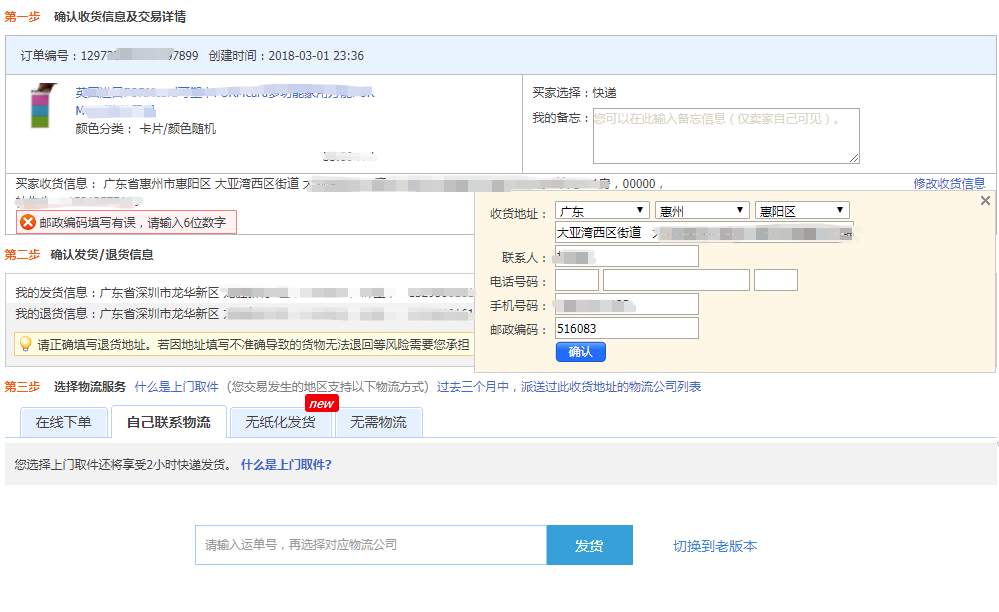Select the 无纸化发货 tab
Viewport: 999px width, 612px height.
coord(280,422)
